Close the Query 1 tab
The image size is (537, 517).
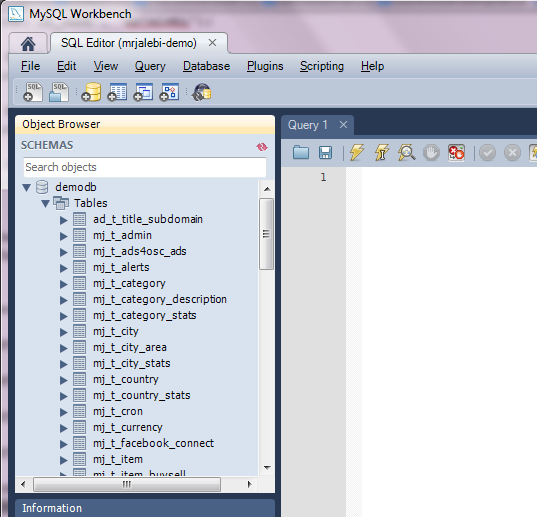pyautogui.click(x=343, y=125)
